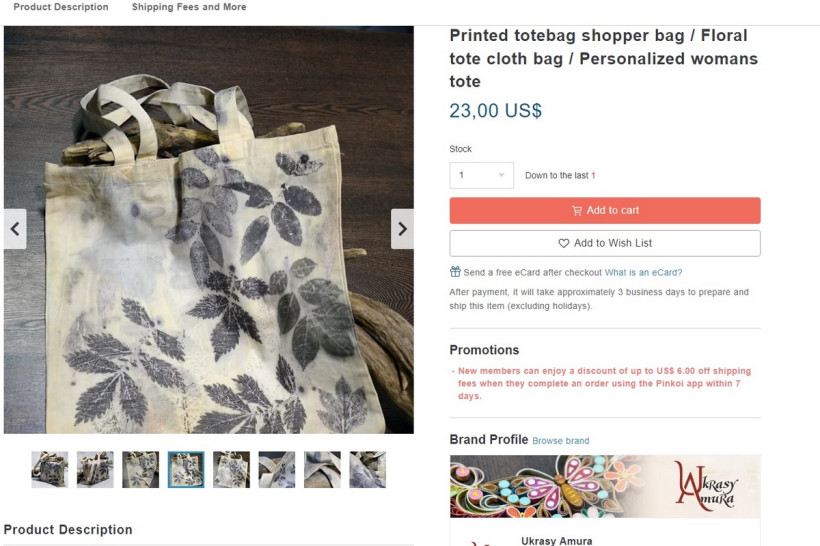
Task: Click the gift eCard icon
Action: [x=455, y=272]
